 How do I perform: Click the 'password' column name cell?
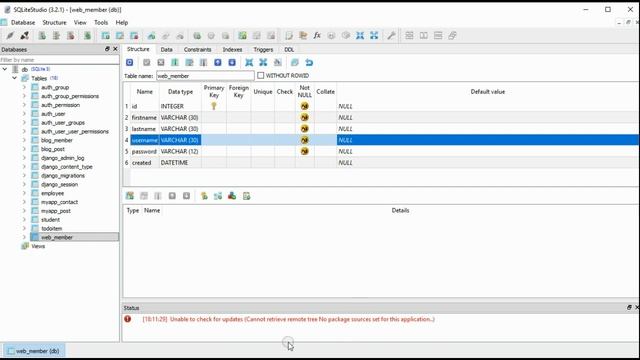(144, 151)
